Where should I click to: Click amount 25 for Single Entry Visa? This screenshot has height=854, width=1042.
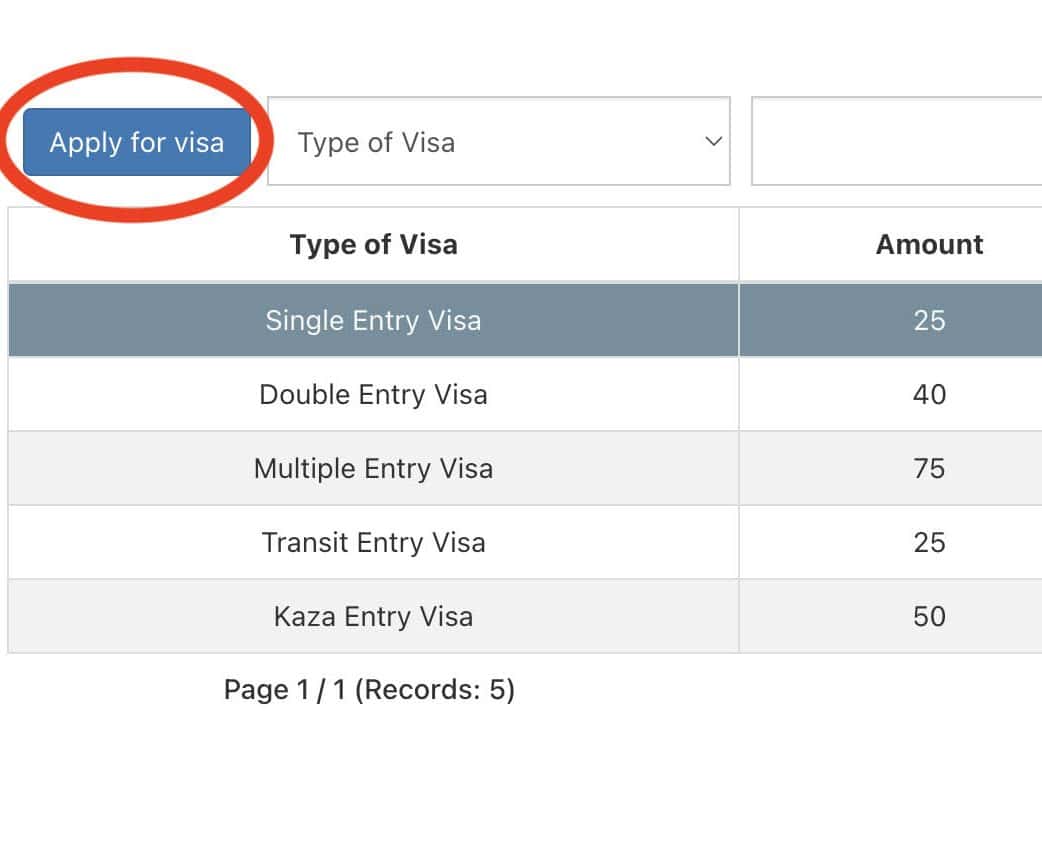pyautogui.click(x=929, y=320)
